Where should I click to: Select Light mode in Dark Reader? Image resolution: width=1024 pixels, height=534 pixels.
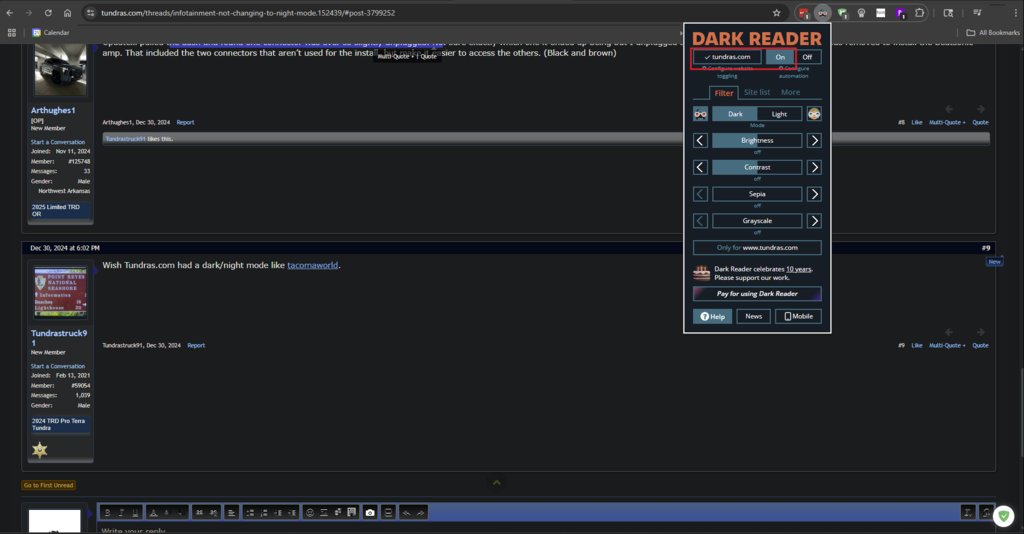coord(779,114)
